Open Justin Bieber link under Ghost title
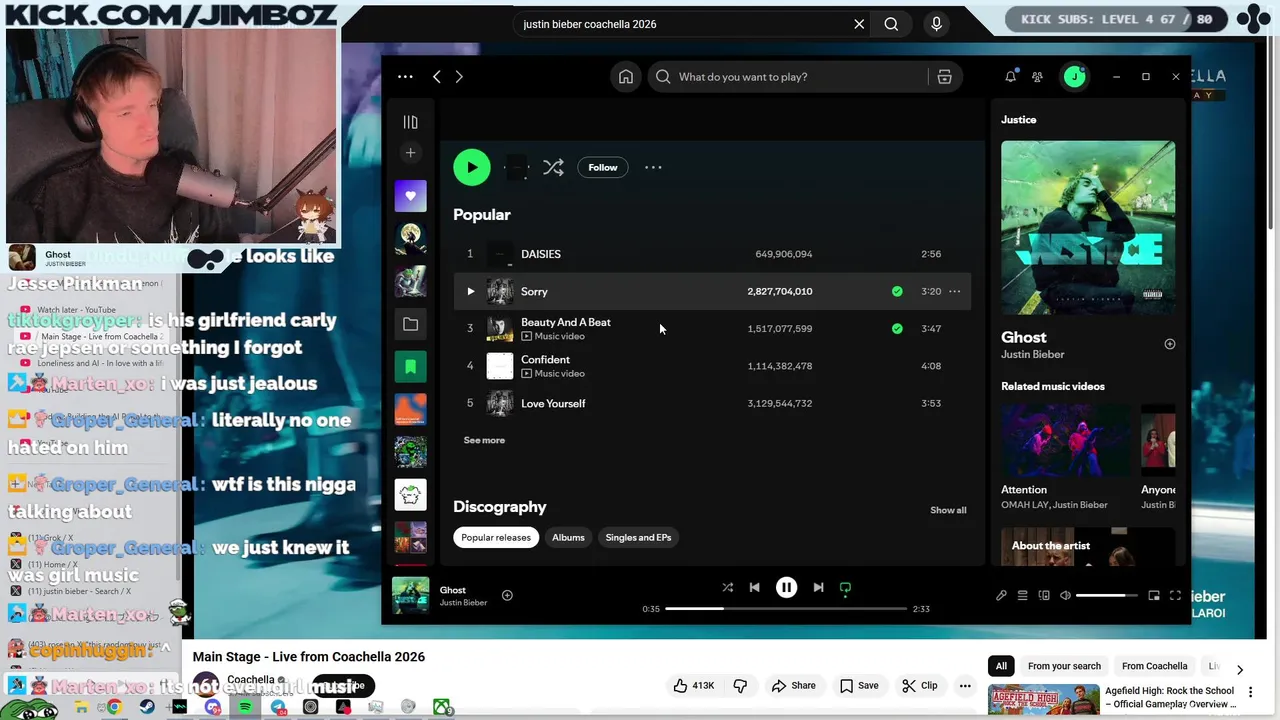Viewport: 1280px width, 720px height. click(x=1033, y=354)
